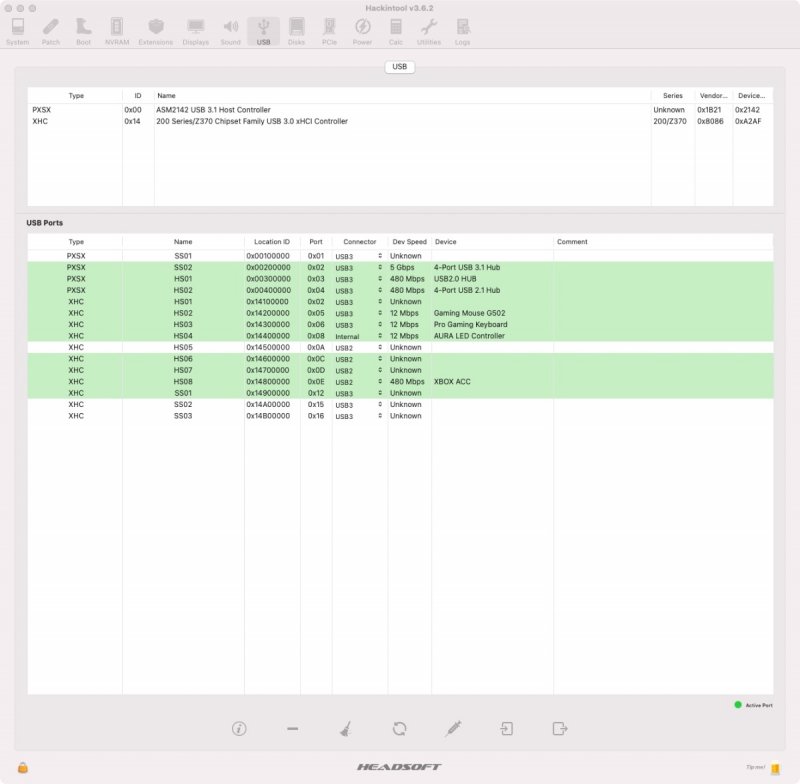Click the info icon in bottom toolbar
Screen dimensions: 800x784
pos(239,728)
